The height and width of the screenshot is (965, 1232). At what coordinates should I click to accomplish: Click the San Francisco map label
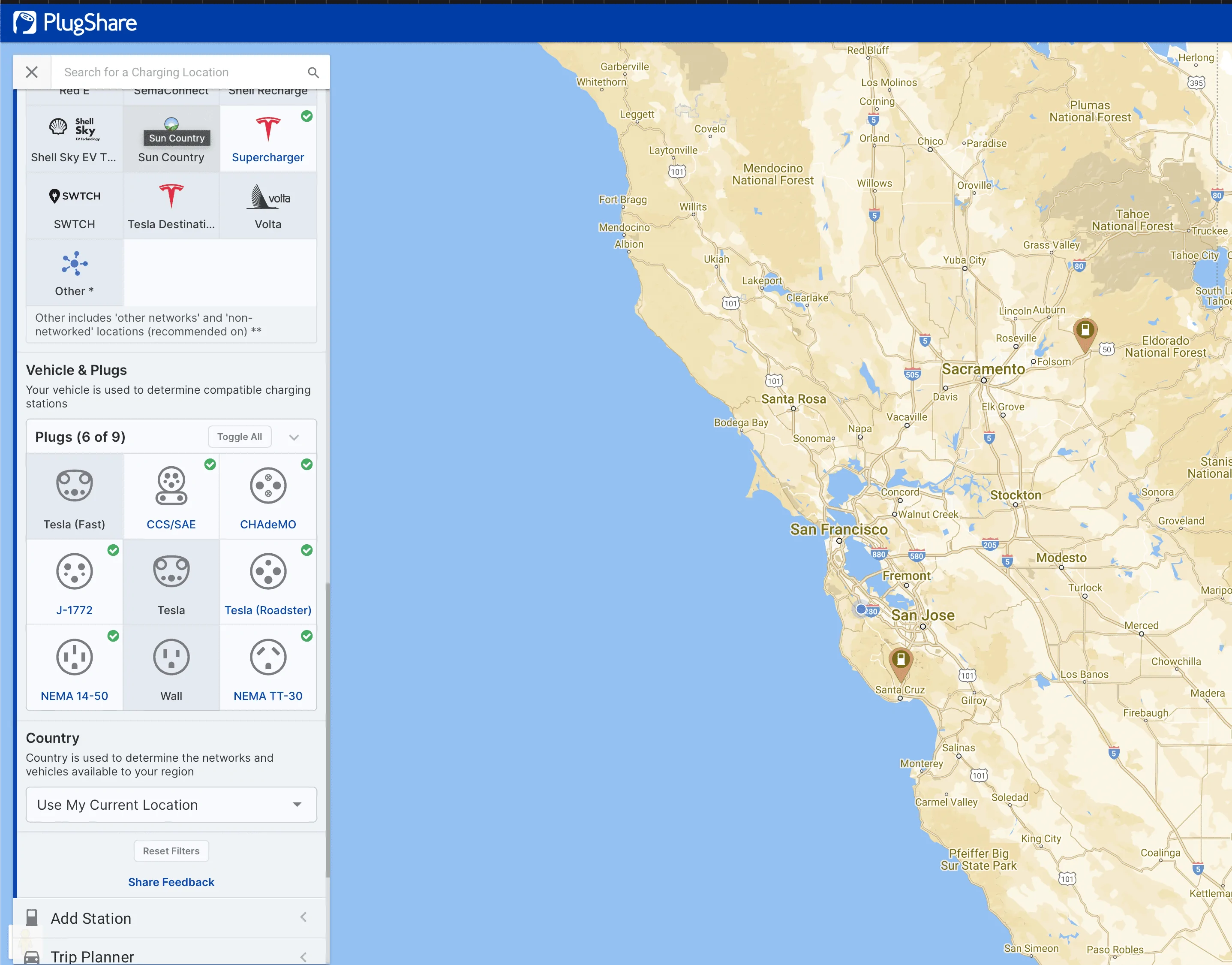(839, 529)
